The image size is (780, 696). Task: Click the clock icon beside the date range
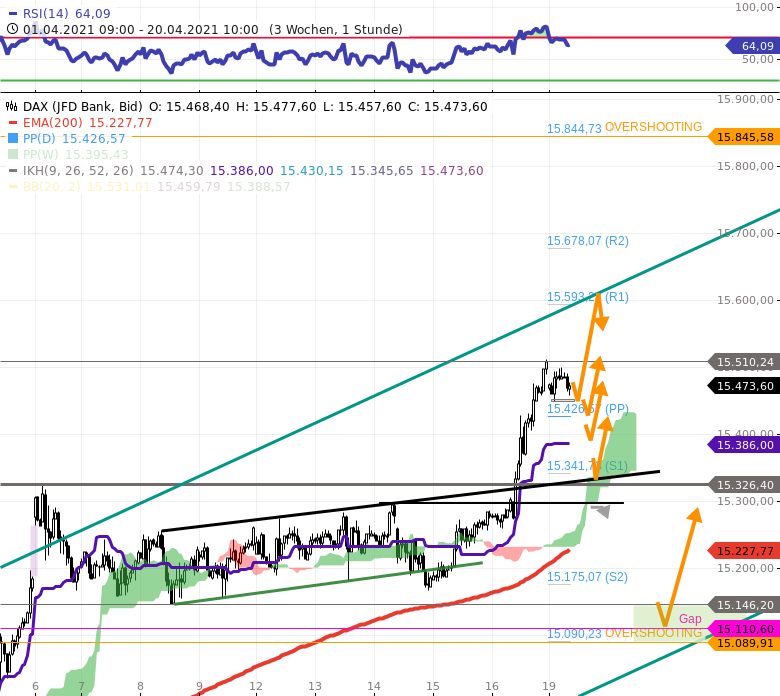pyautogui.click(x=12, y=29)
